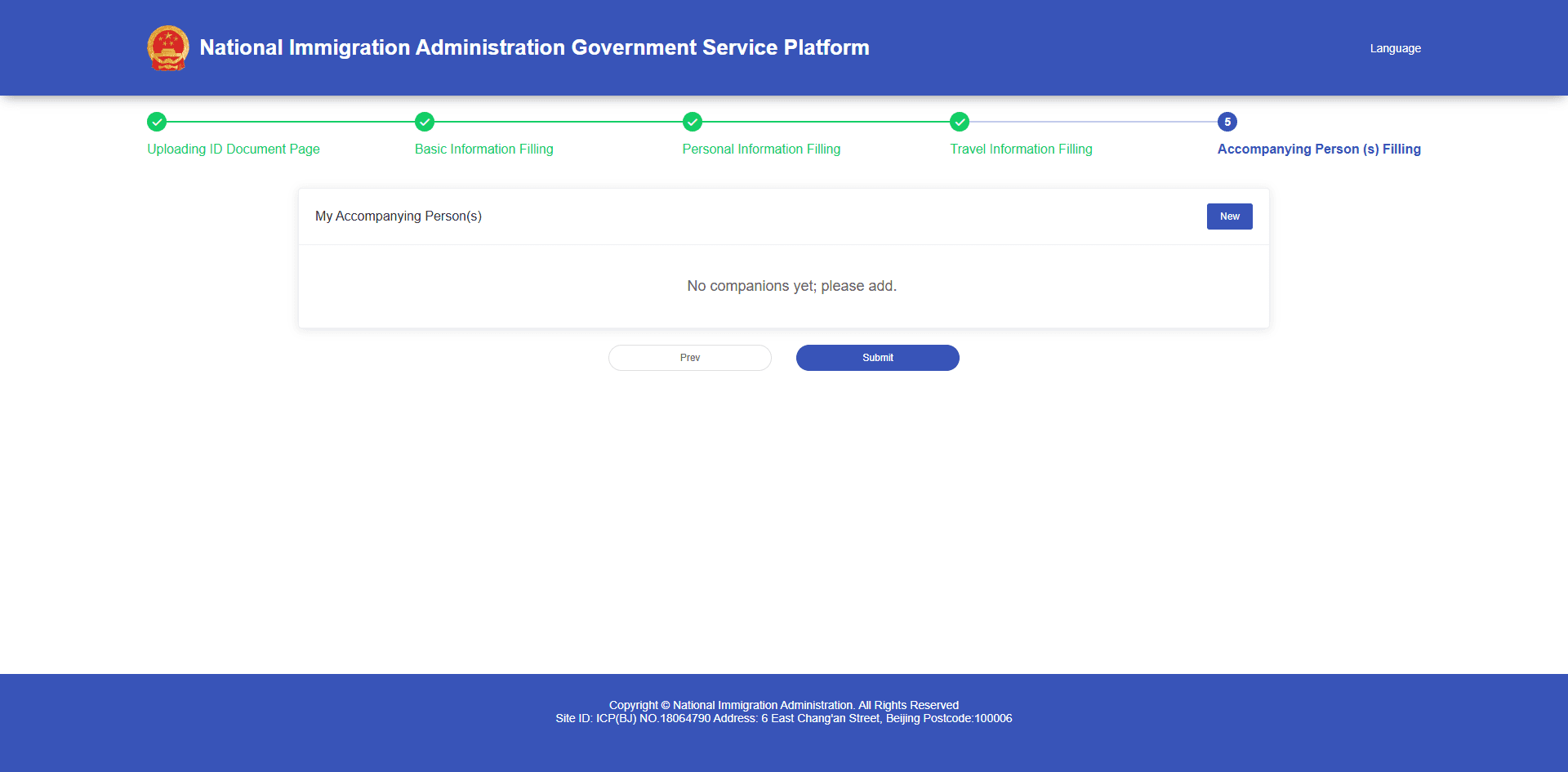Screen dimensions: 1568x772
Task: Click the green checkmark above Travel Information Filling
Action: 960,122
